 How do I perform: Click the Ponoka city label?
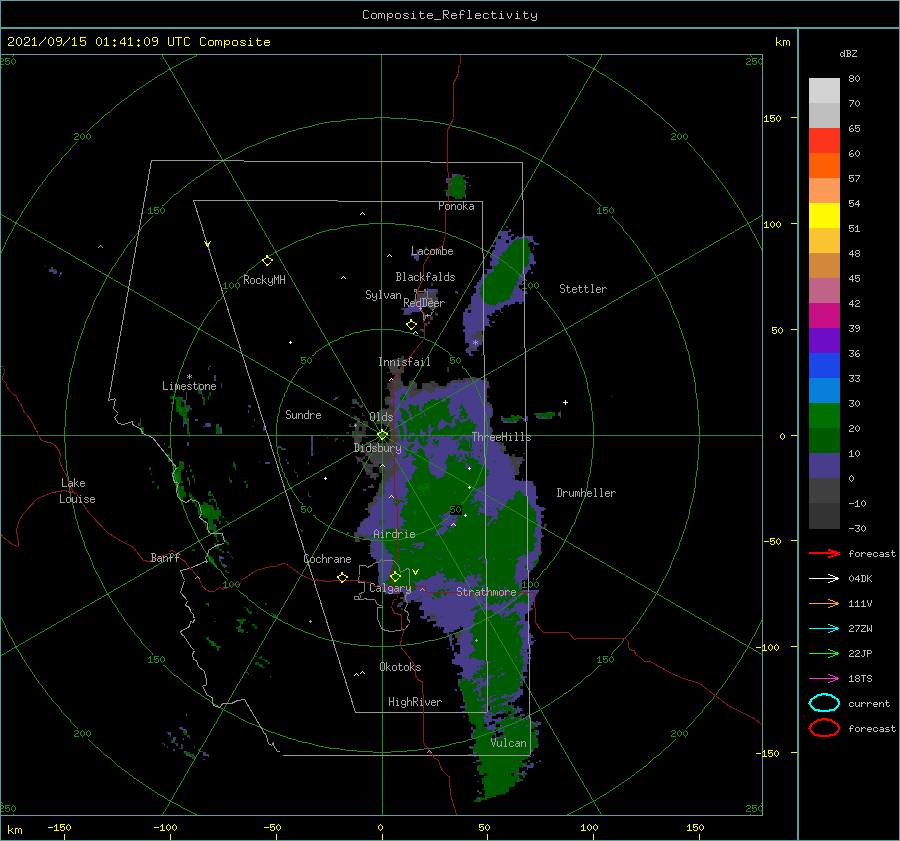click(x=456, y=206)
